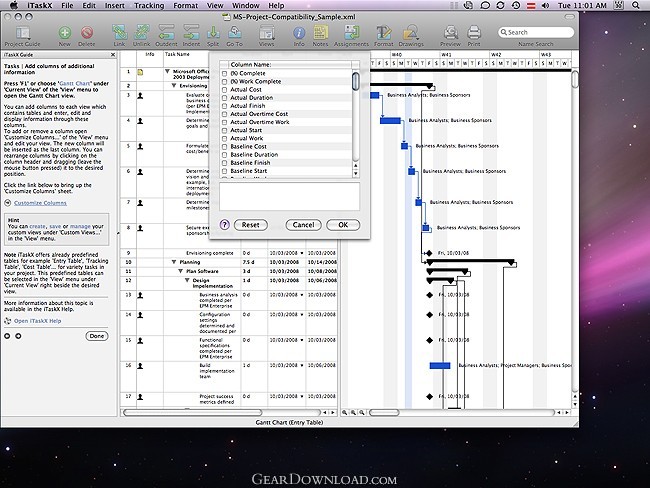This screenshot has width=650, height=488.
Task: Click the first Gantt zoom magnifier icon
Action: (344, 413)
